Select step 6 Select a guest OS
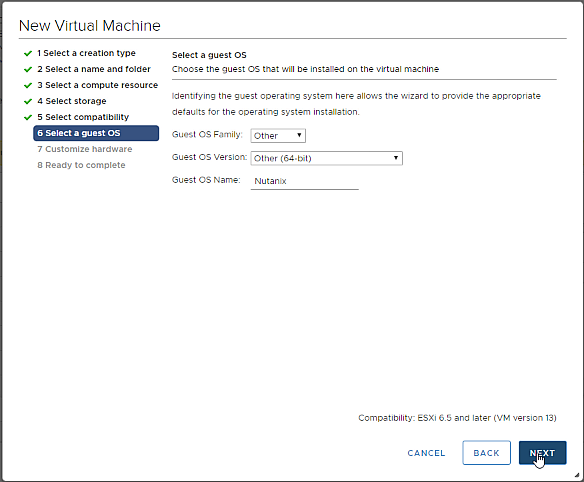The image size is (584, 482). pos(96,133)
